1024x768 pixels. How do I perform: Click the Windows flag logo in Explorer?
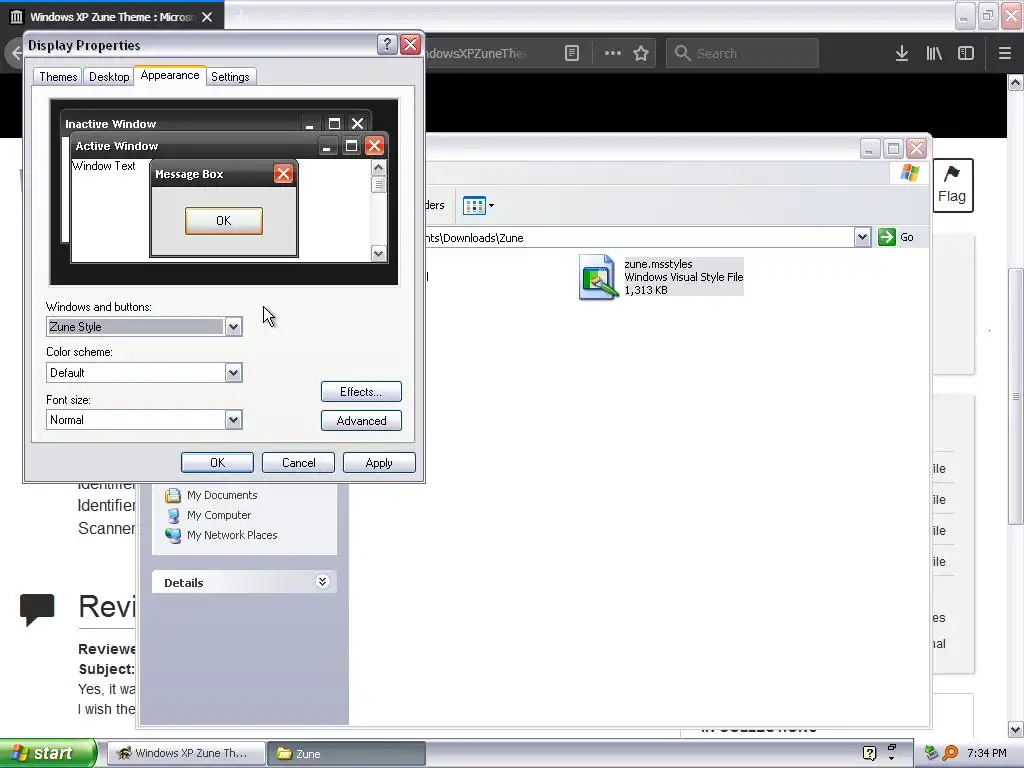(910, 173)
